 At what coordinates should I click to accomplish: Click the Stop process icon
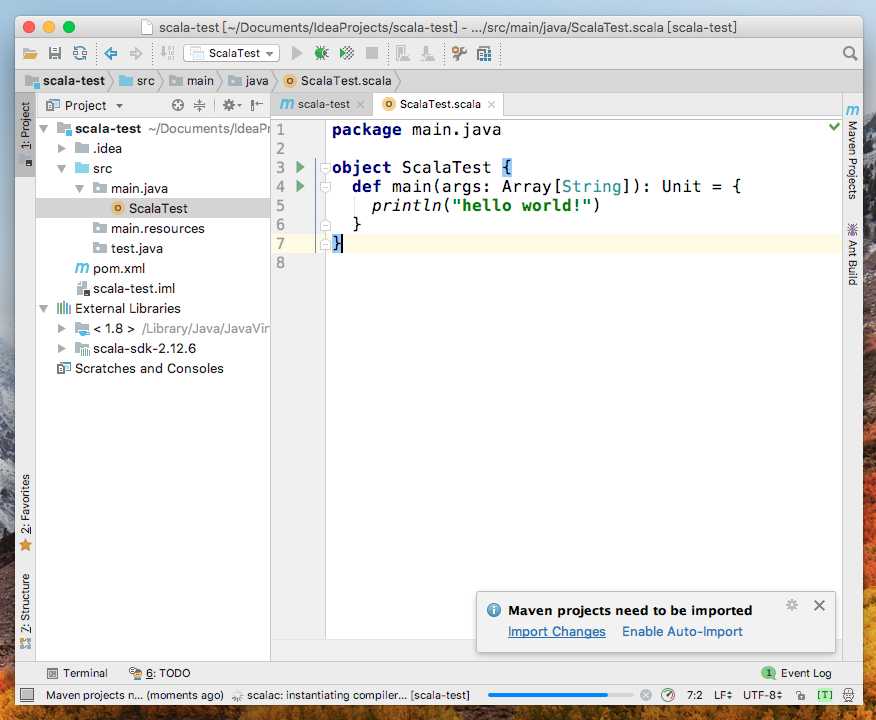tap(372, 54)
